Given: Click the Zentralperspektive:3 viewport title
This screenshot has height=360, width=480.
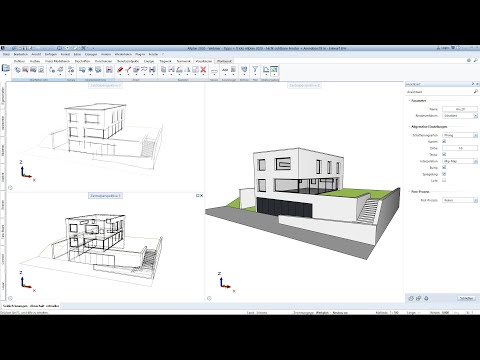Looking at the screenshot, I should (105, 85).
